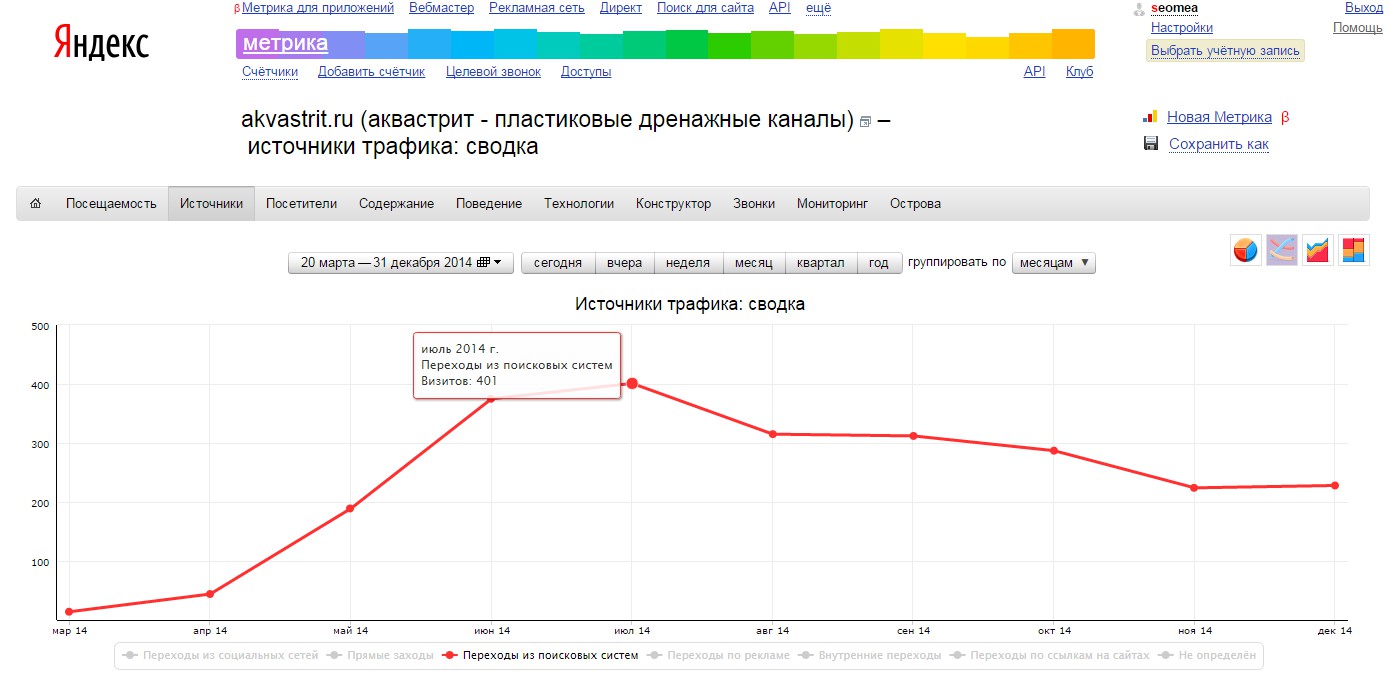Screen dimensions: 1390x683
Task: Click Выбрать учётную запись button
Action: coord(1225,50)
